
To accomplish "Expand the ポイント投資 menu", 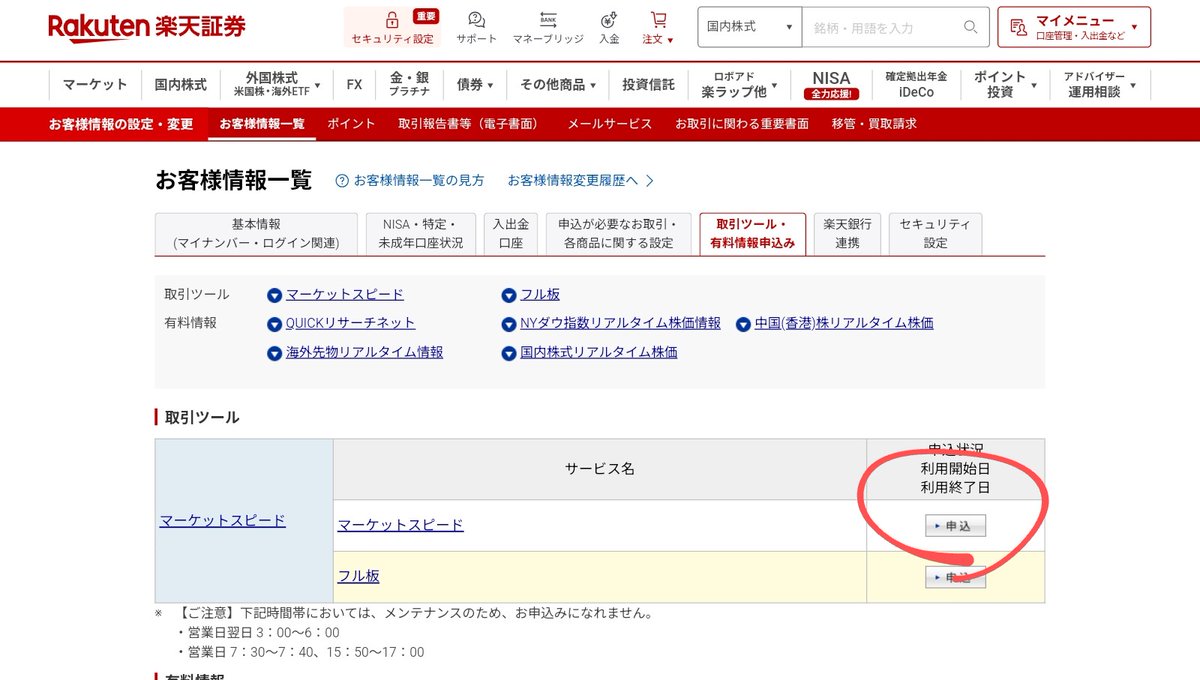I will [x=1006, y=84].
